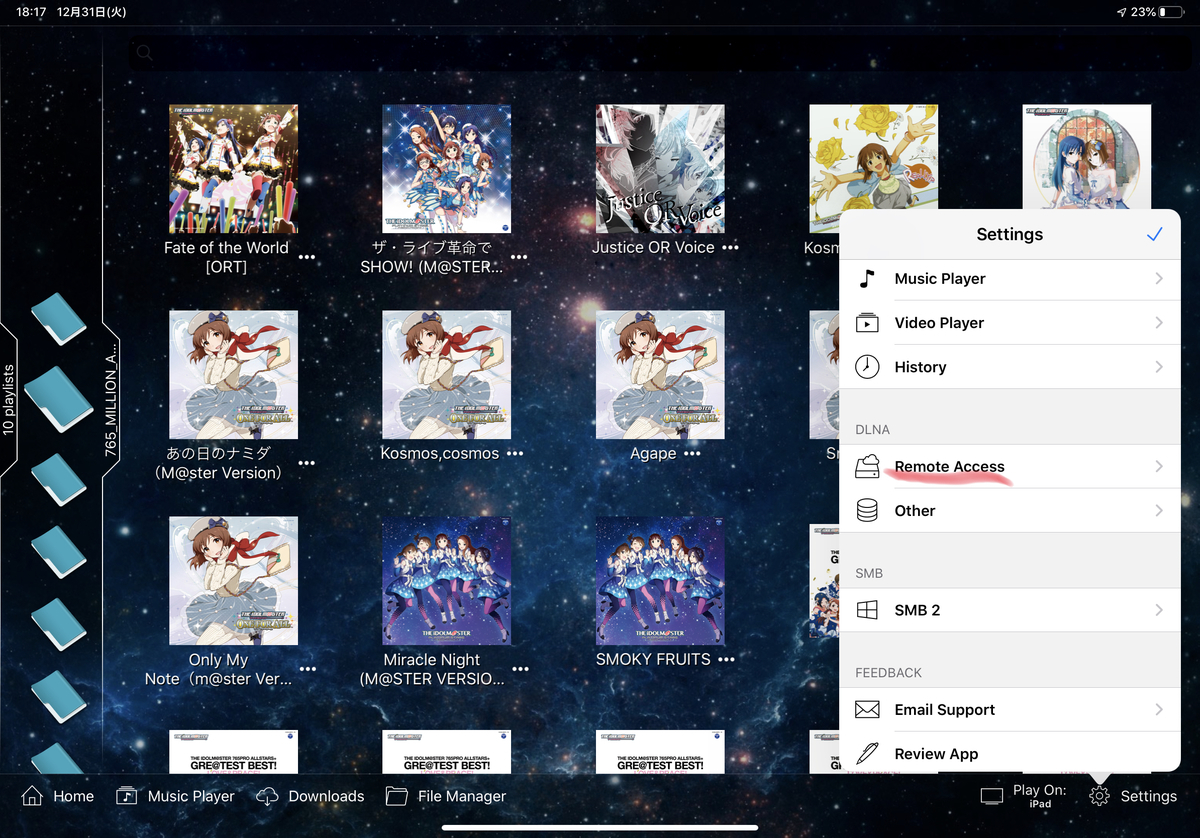1200x838 pixels.
Task: Tap the Review App pen icon
Action: (867, 753)
